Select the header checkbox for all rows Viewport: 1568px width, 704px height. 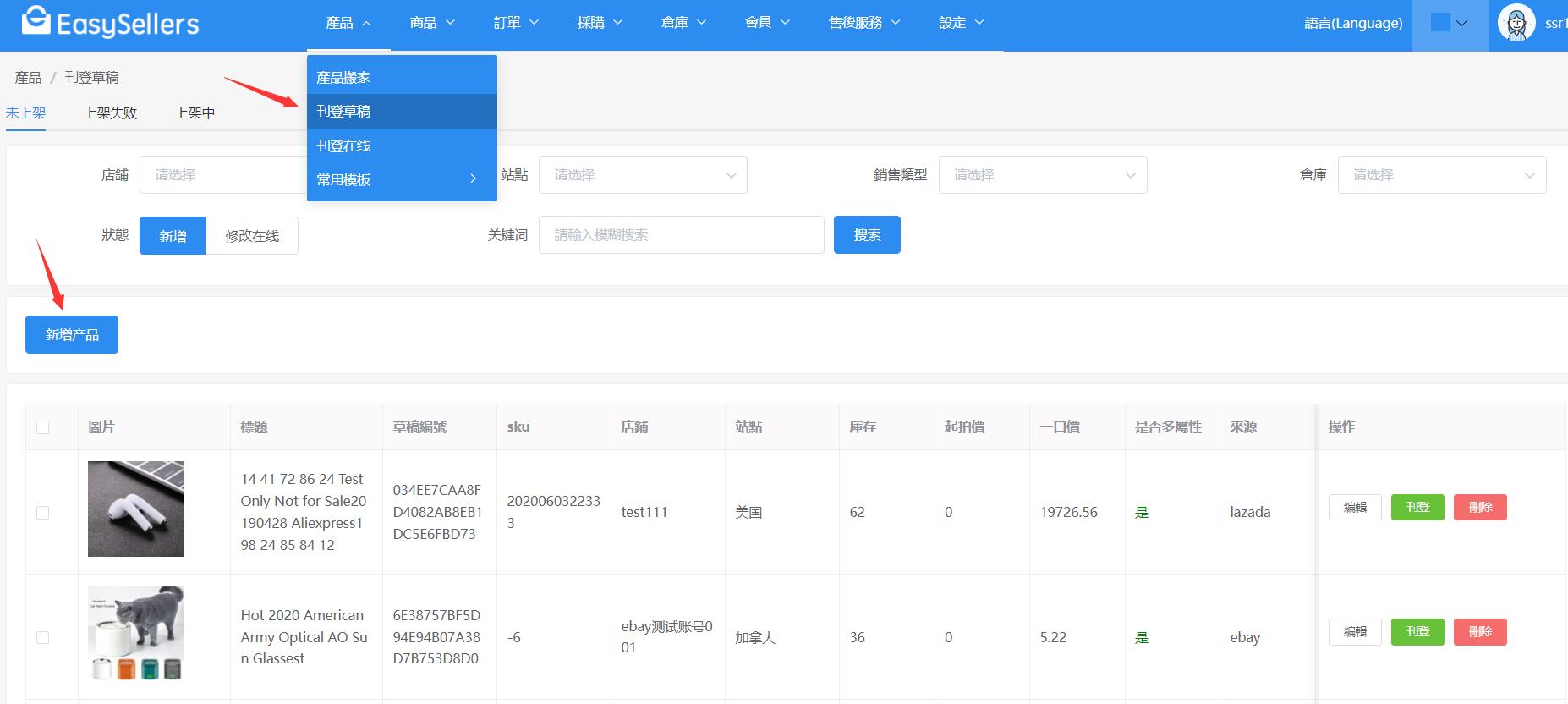coord(42,427)
